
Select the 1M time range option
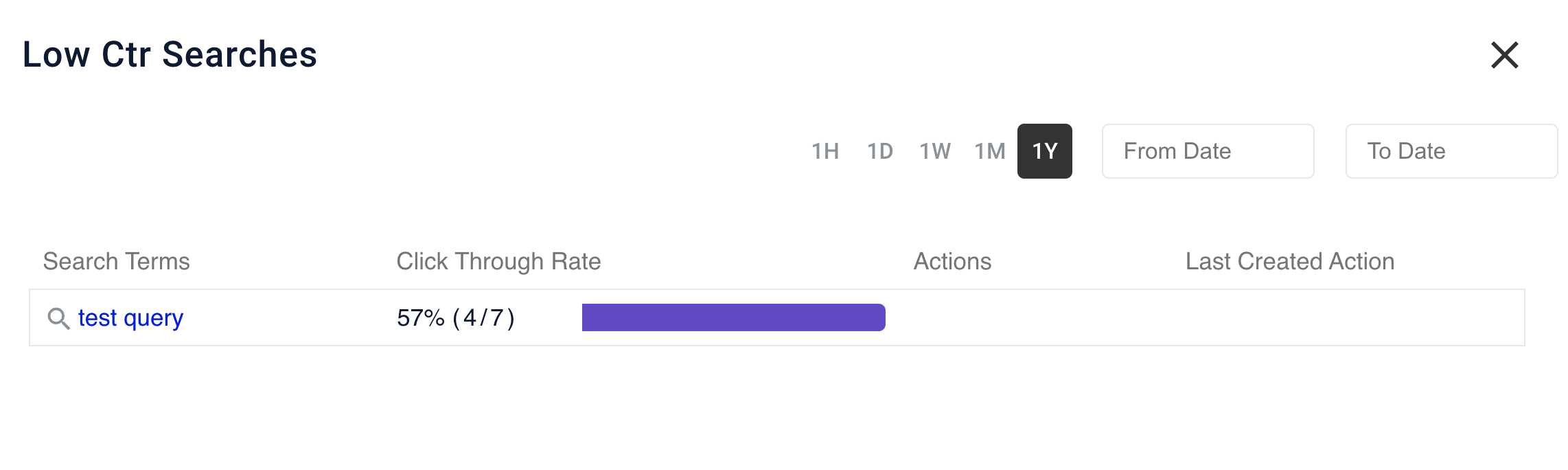click(x=990, y=151)
